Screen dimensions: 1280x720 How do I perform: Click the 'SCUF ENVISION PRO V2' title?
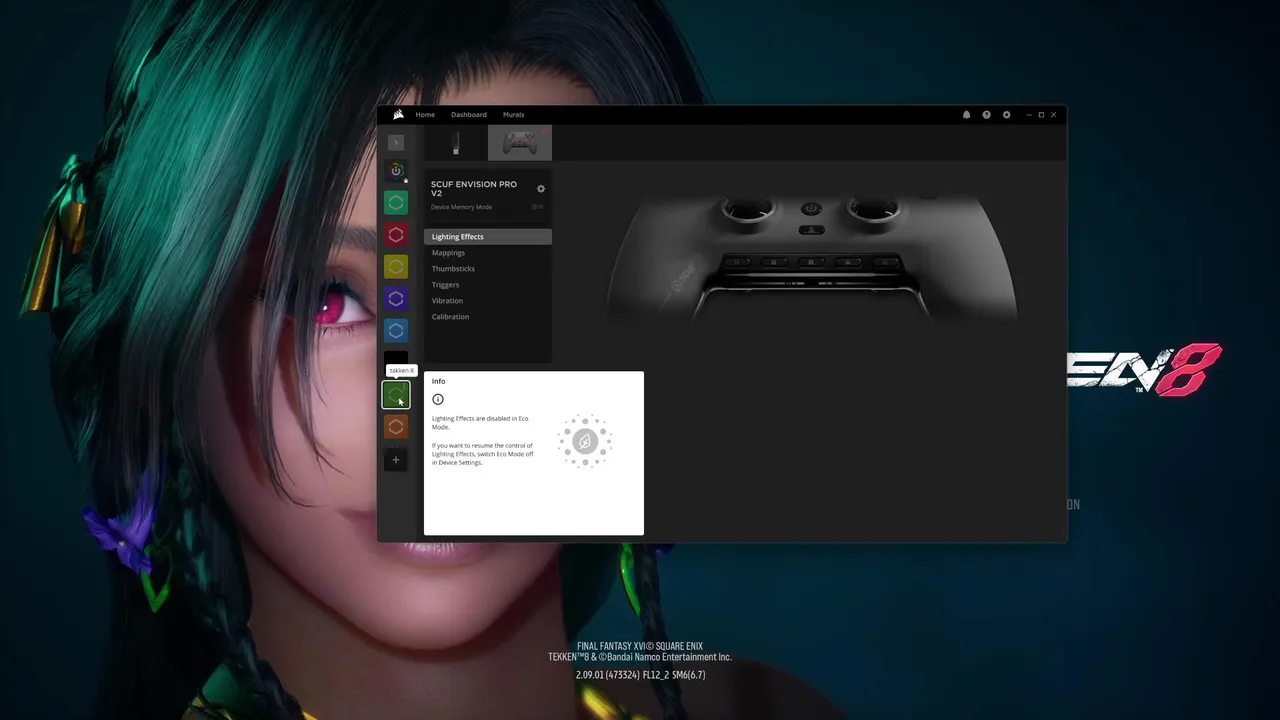(474, 188)
